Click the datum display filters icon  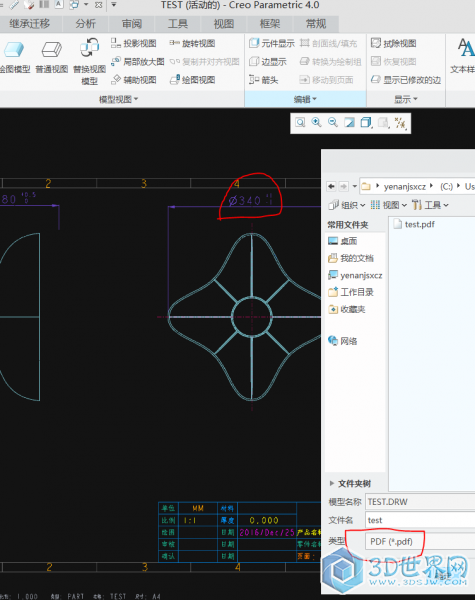point(400,123)
